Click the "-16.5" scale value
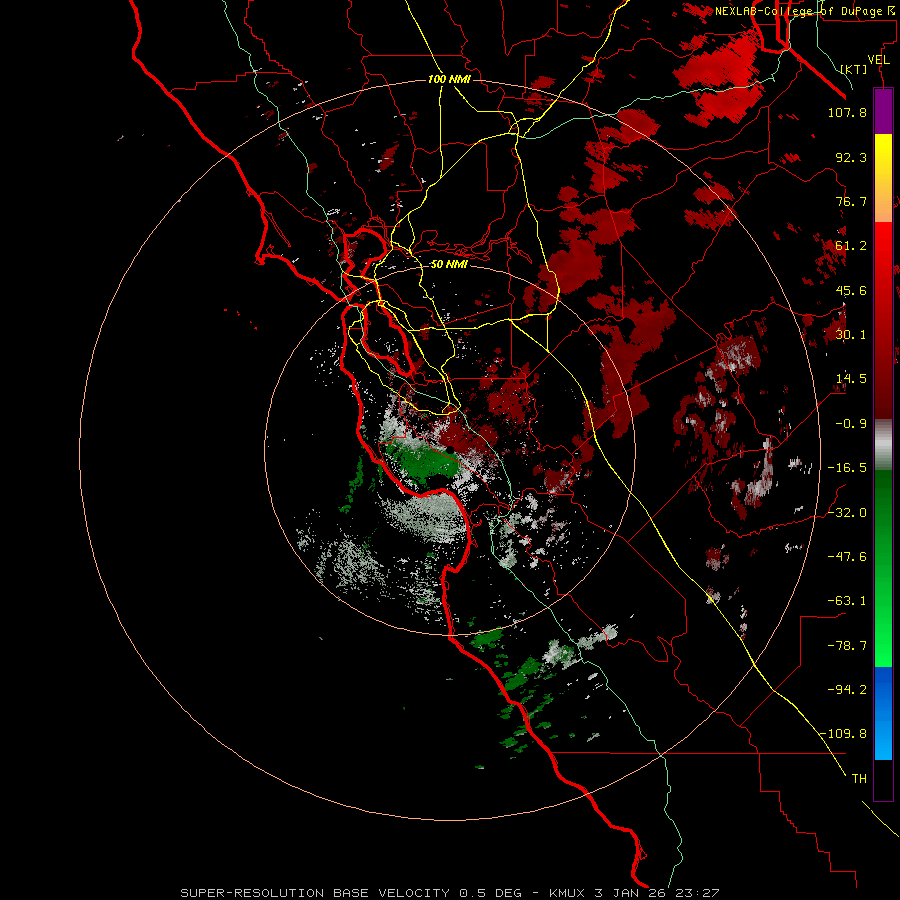 point(847,468)
